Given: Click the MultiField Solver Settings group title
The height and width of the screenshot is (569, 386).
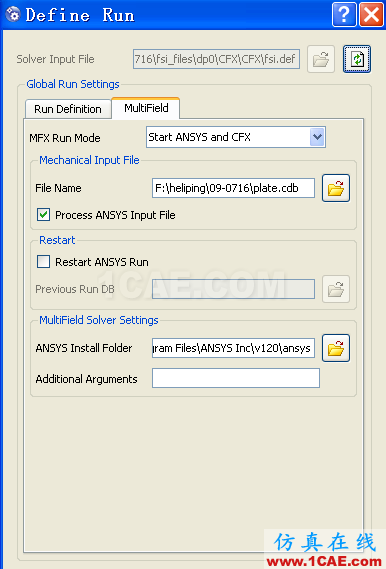Looking at the screenshot, I should click(99, 320).
